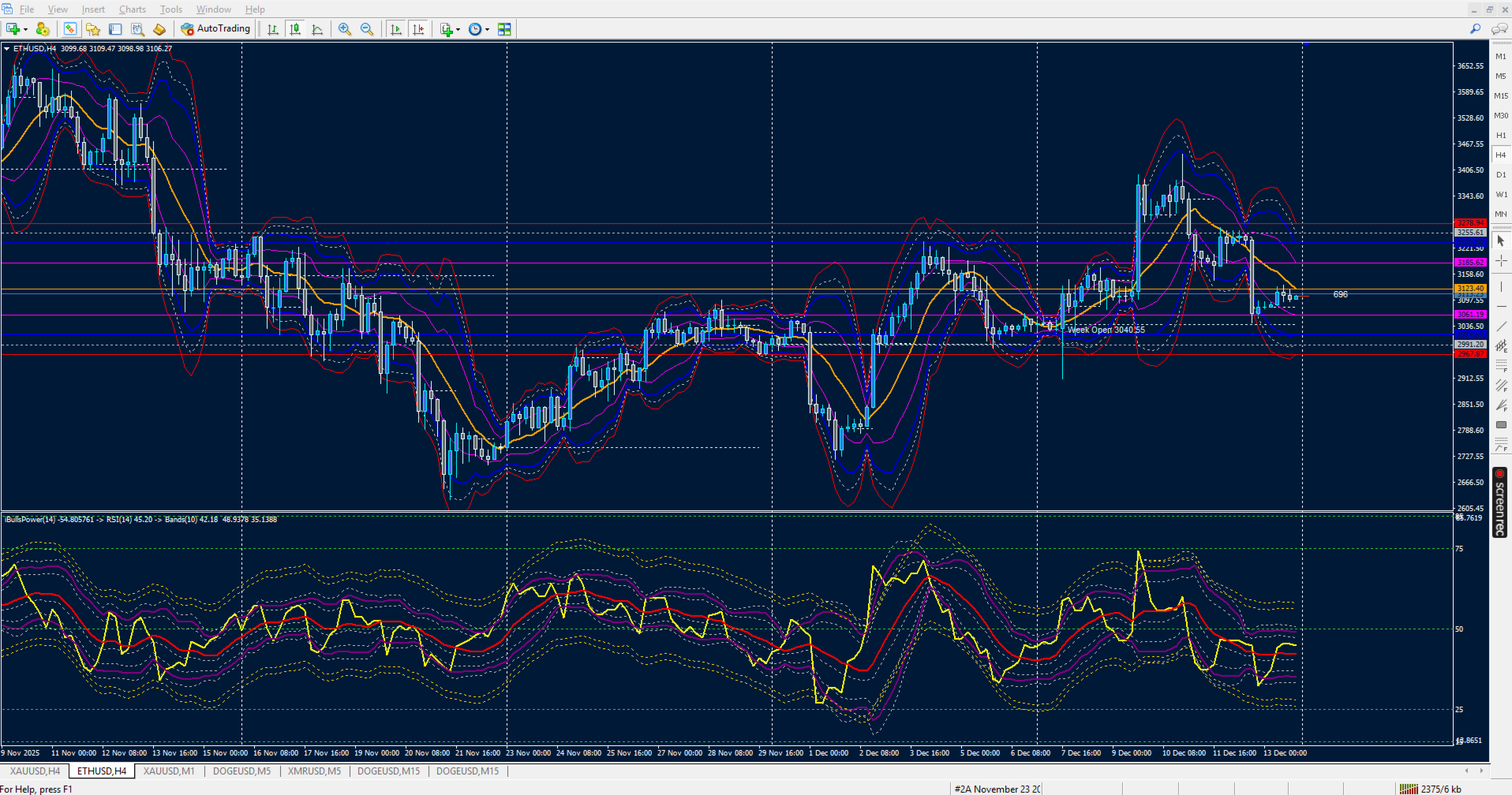Screen dimensions: 1512x795
Task: Choose the W1 timeframe button
Action: click(x=1501, y=195)
